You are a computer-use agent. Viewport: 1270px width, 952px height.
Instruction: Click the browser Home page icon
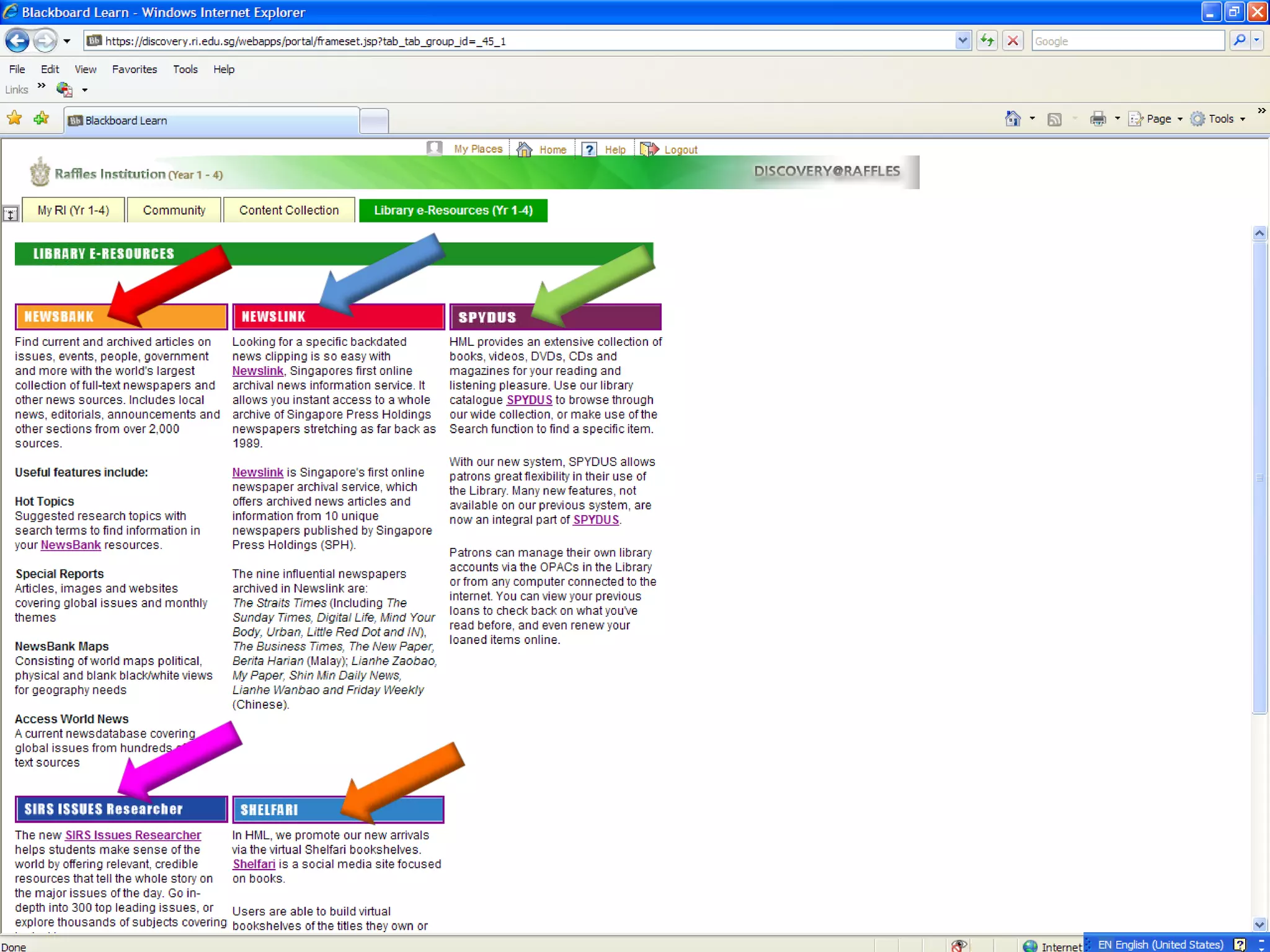1013,118
